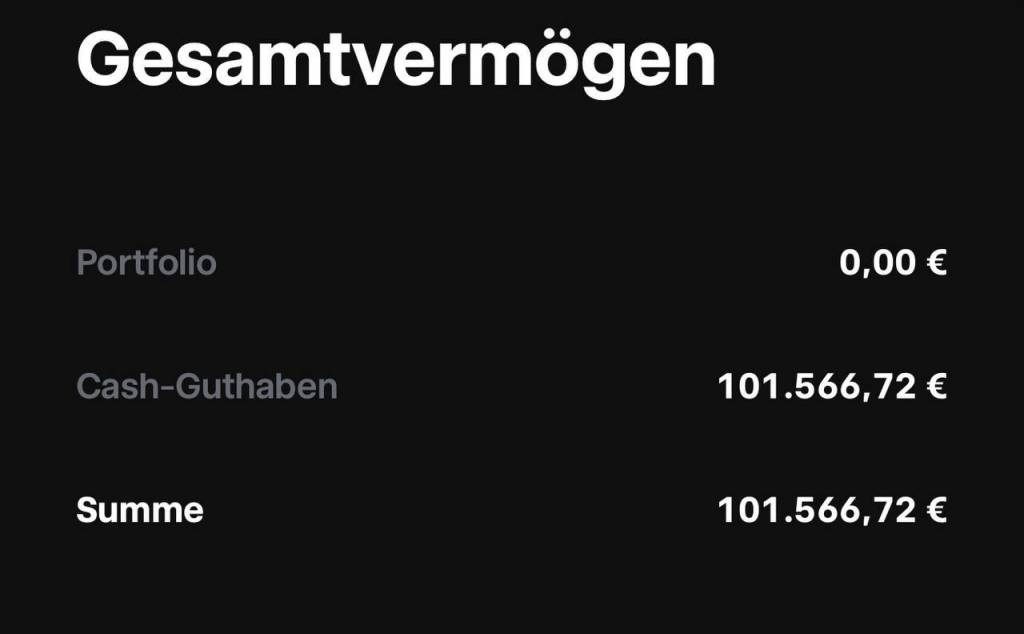Click the Gesamtvermögen heading
Image resolution: width=1024 pixels, height=634 pixels.
click(x=396, y=60)
